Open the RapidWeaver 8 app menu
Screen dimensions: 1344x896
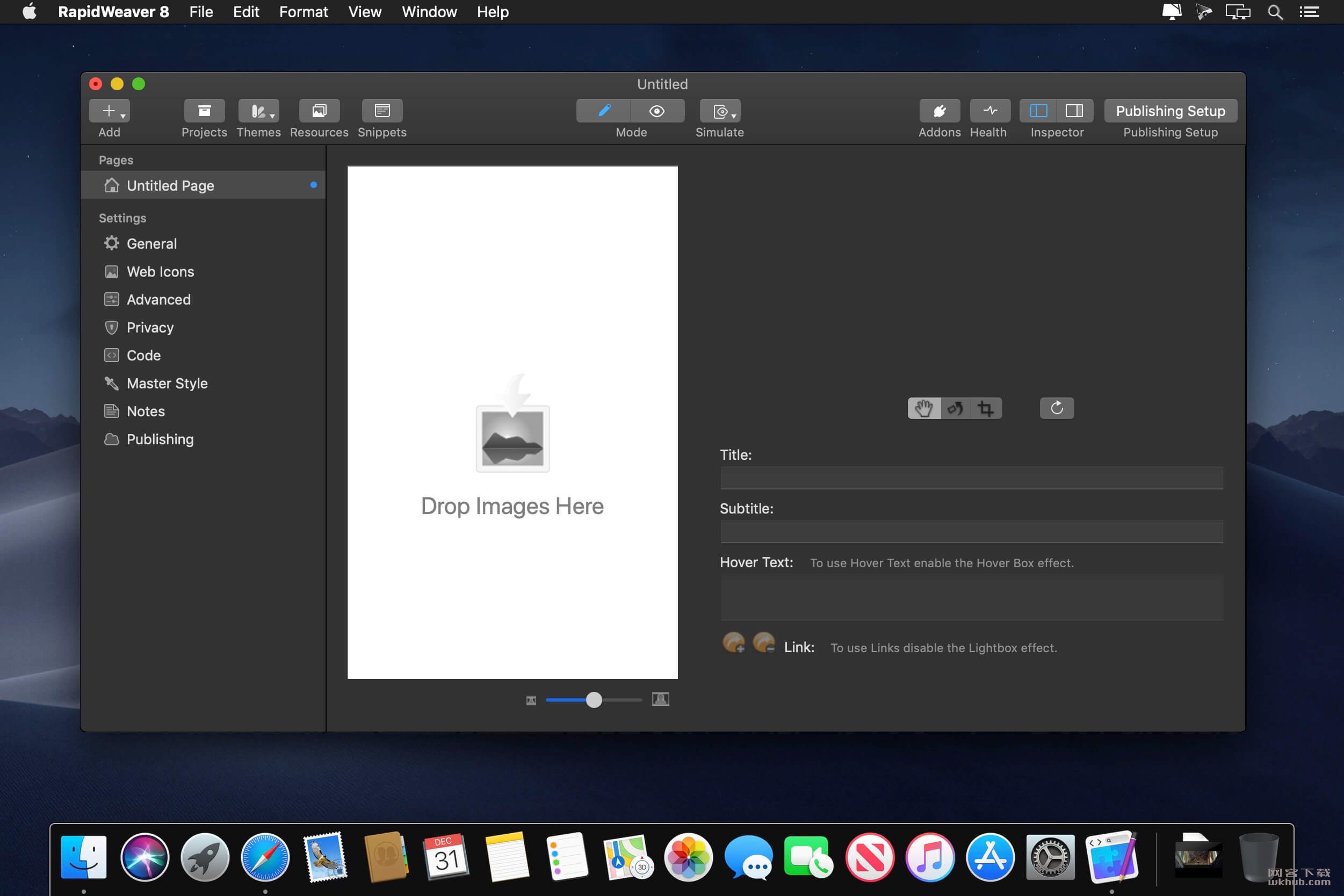[x=113, y=12]
